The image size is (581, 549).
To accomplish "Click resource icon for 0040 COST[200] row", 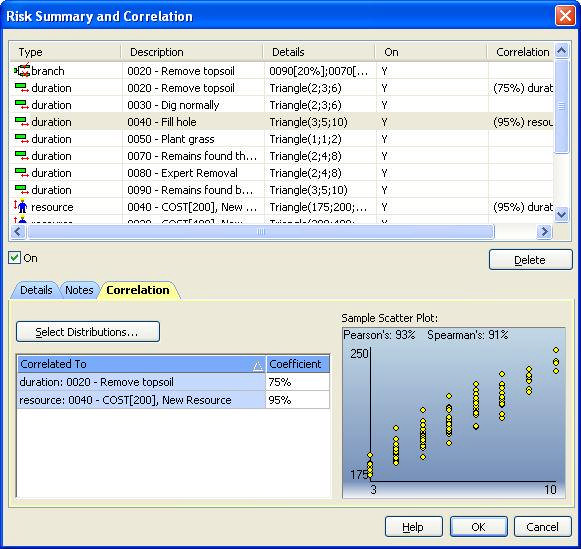I will 21,206.
